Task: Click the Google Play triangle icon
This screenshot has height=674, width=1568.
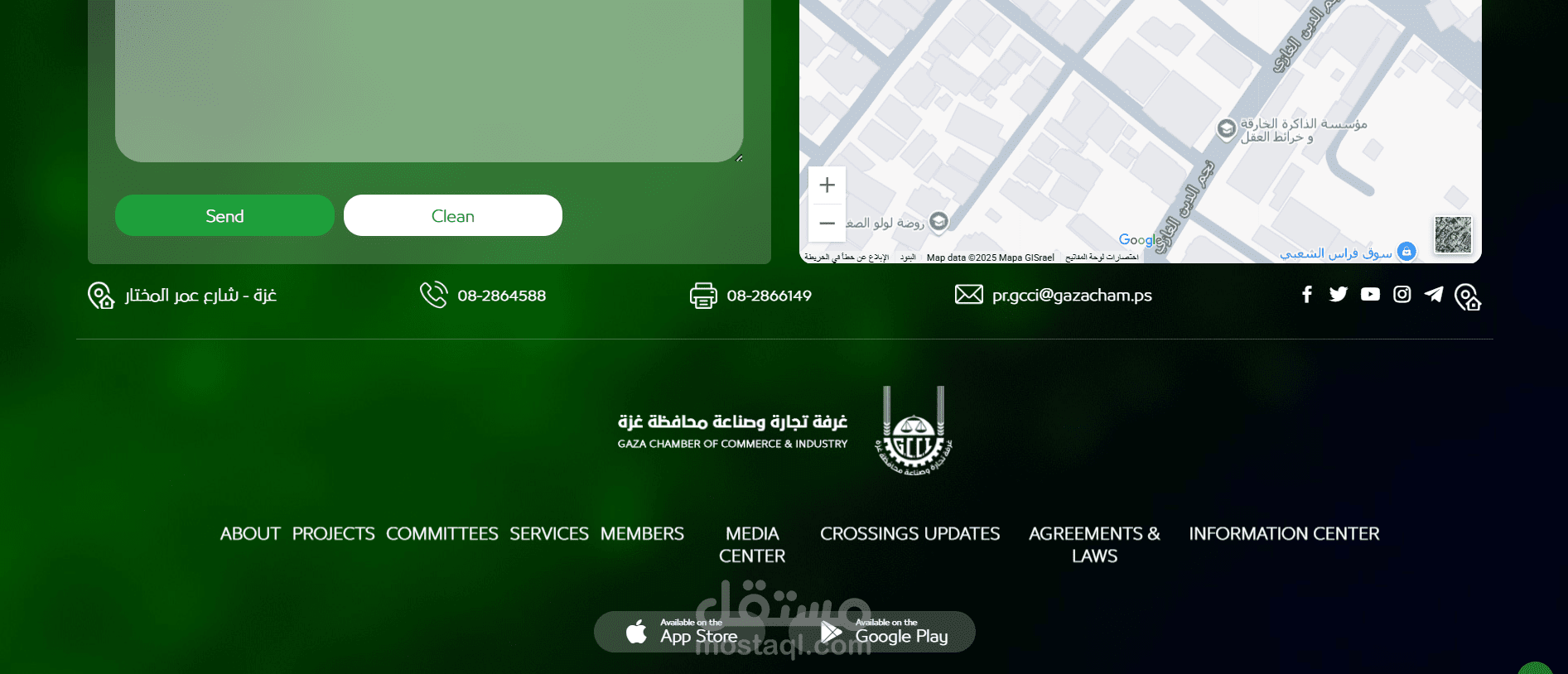Action: [831, 632]
